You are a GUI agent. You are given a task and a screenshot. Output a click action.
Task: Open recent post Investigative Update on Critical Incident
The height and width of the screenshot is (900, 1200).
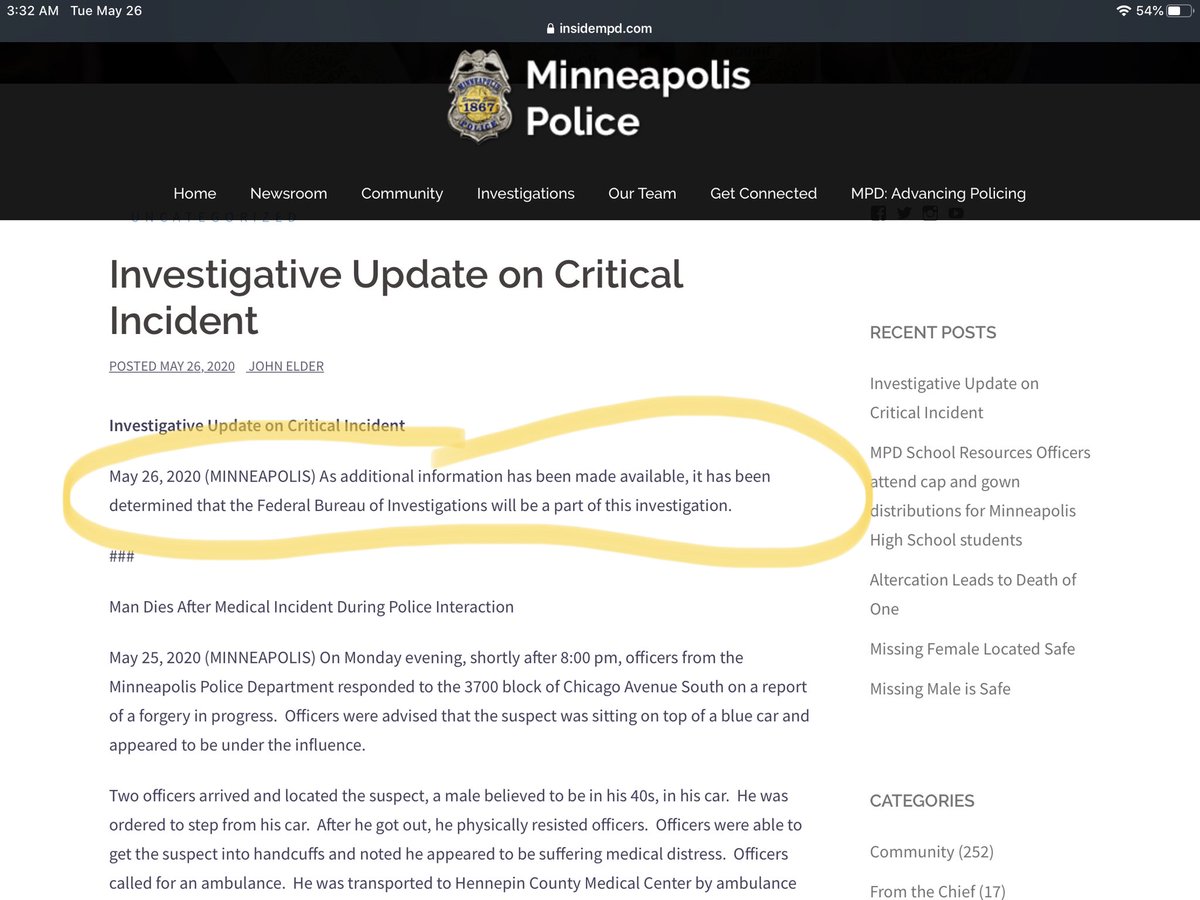[x=954, y=398]
